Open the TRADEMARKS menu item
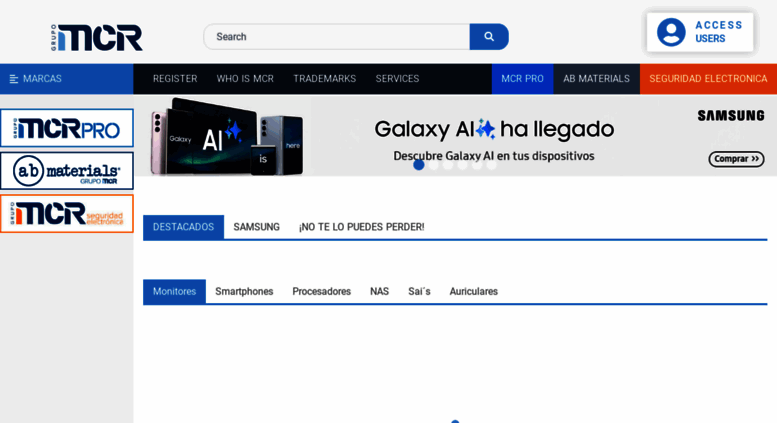This screenshot has width=777, height=423. pyautogui.click(x=325, y=79)
